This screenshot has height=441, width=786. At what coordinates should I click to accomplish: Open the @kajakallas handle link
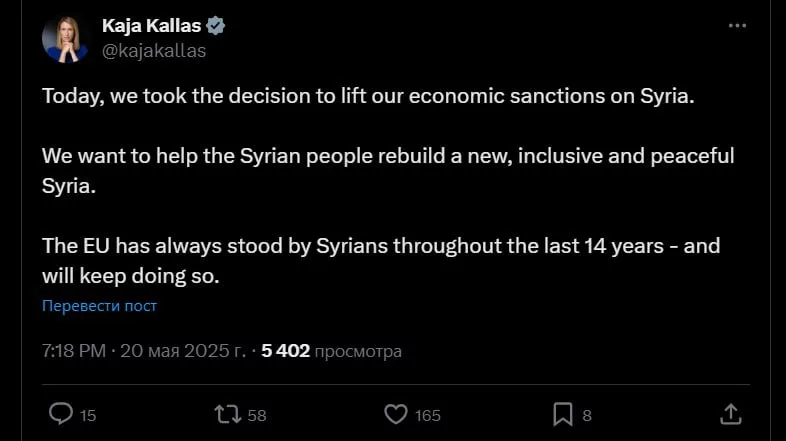click(154, 50)
